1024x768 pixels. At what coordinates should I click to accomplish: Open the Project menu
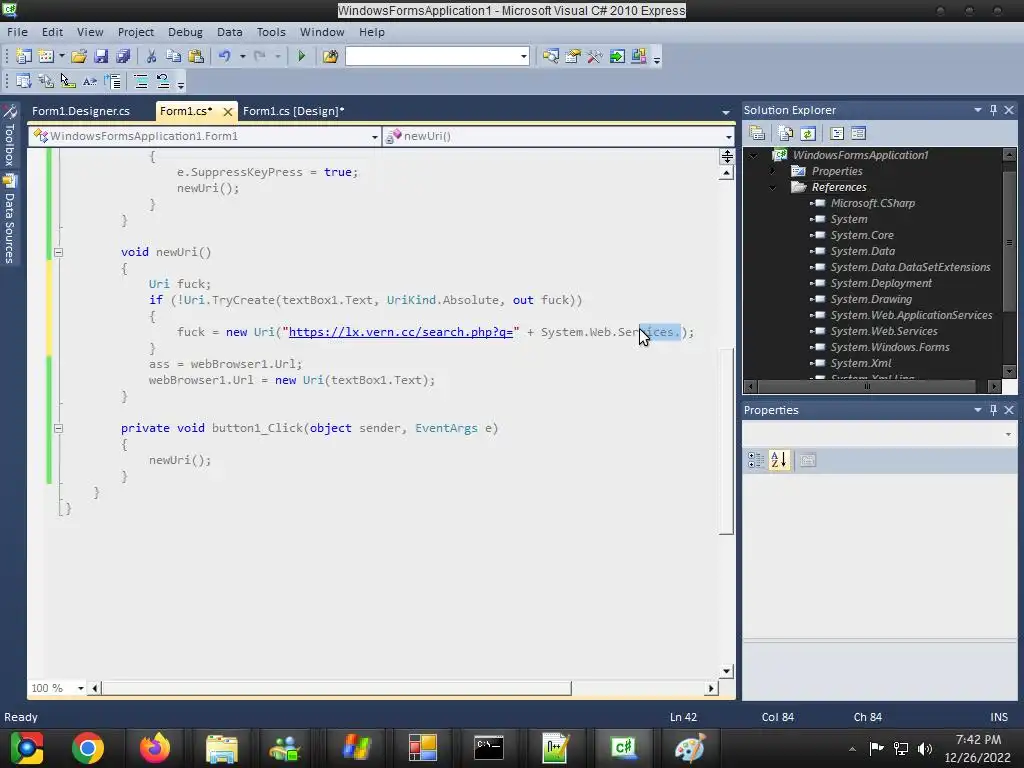(136, 32)
